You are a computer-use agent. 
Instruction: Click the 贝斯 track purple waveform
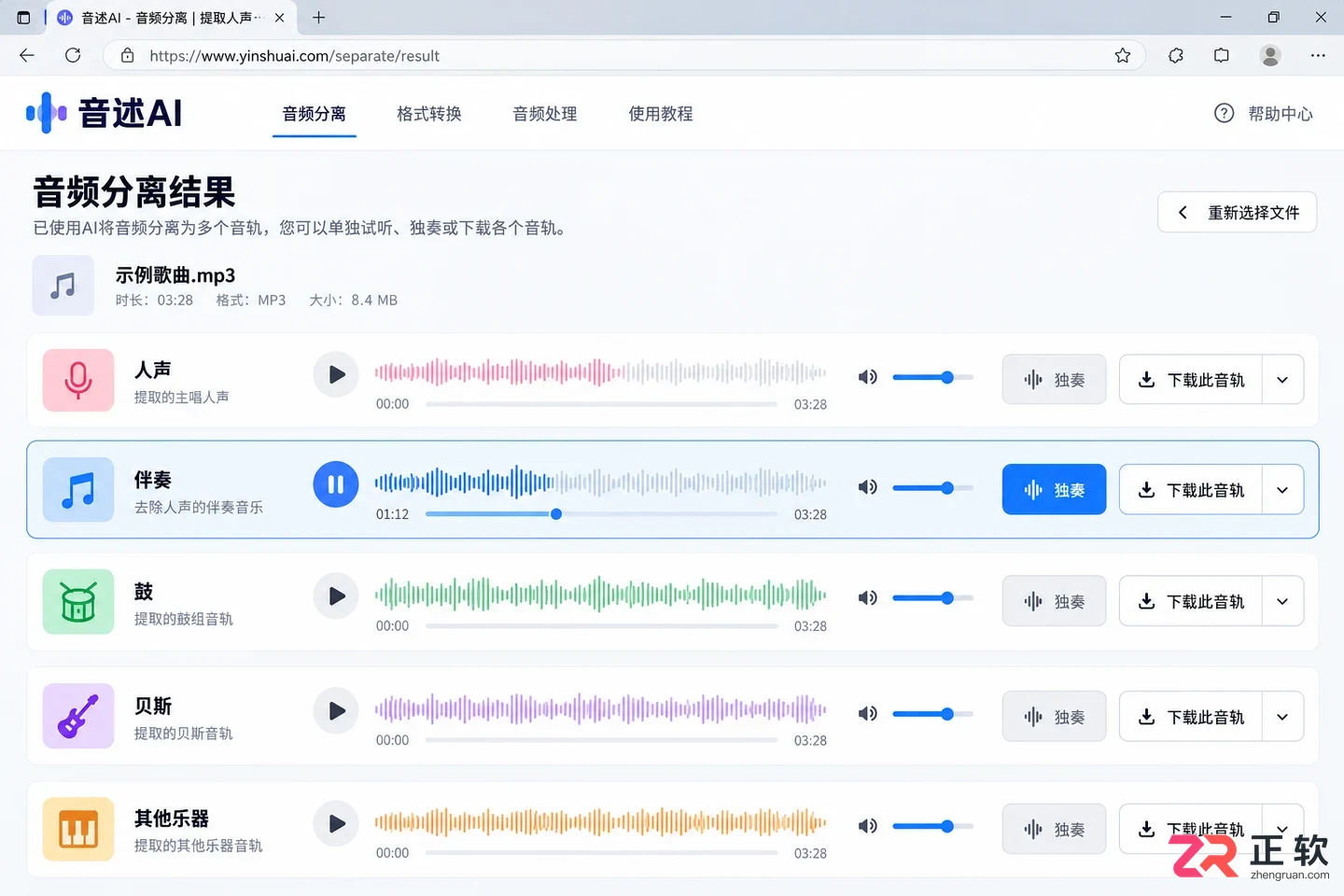coord(600,709)
